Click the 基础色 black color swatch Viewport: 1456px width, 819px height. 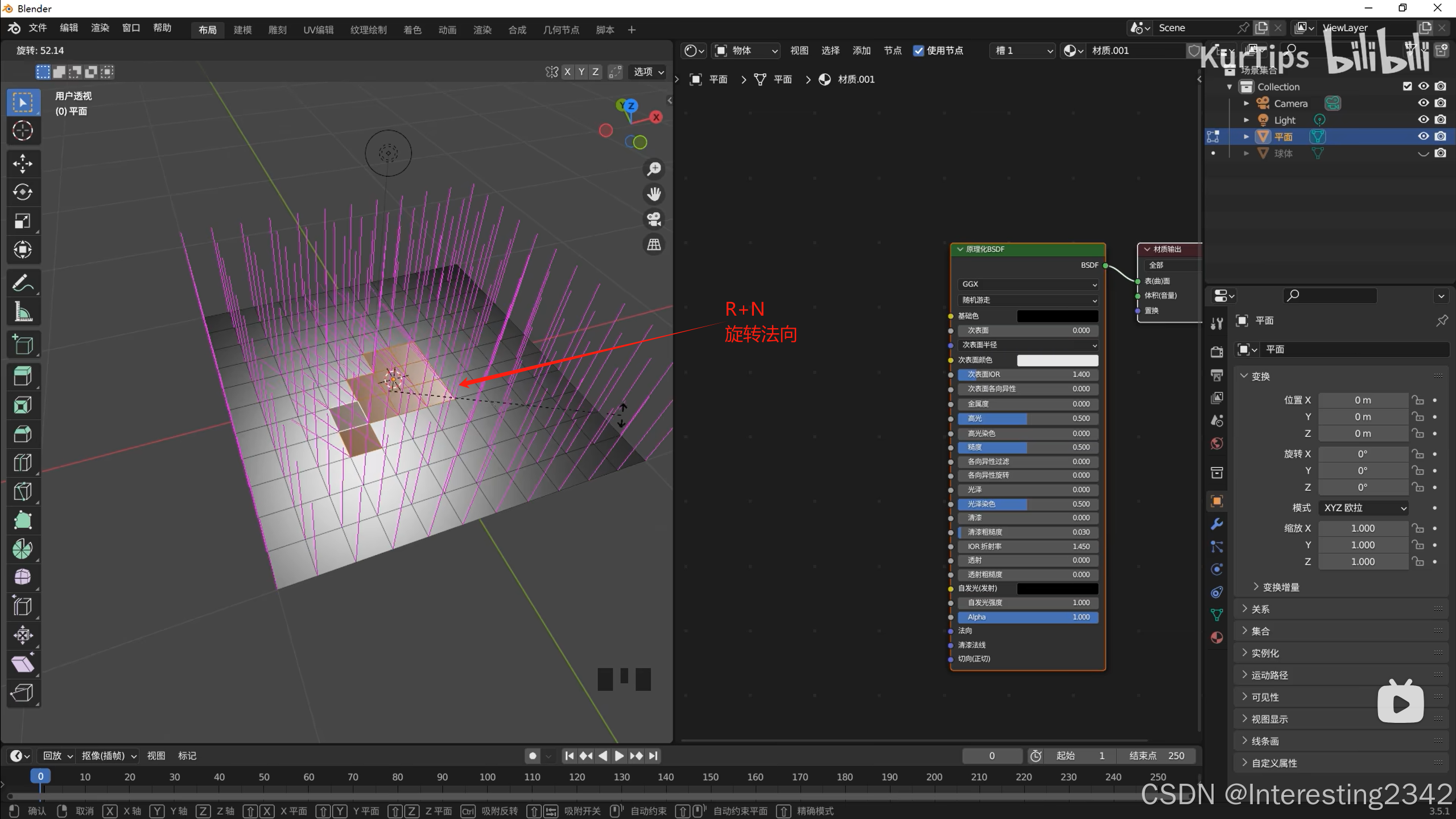[x=1057, y=316]
